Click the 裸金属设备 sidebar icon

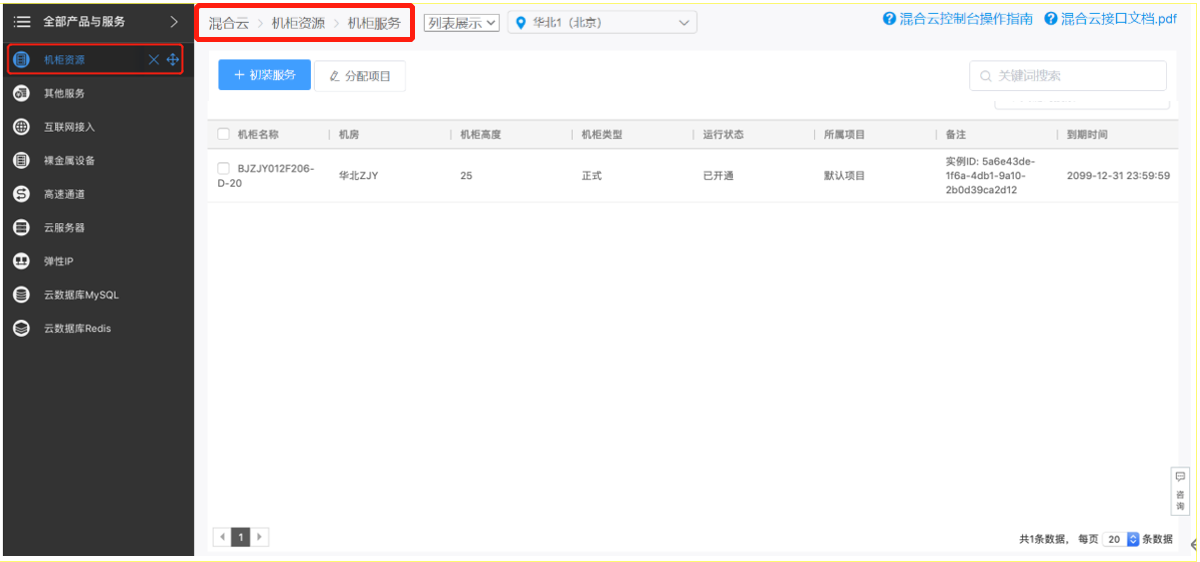[x=21, y=160]
